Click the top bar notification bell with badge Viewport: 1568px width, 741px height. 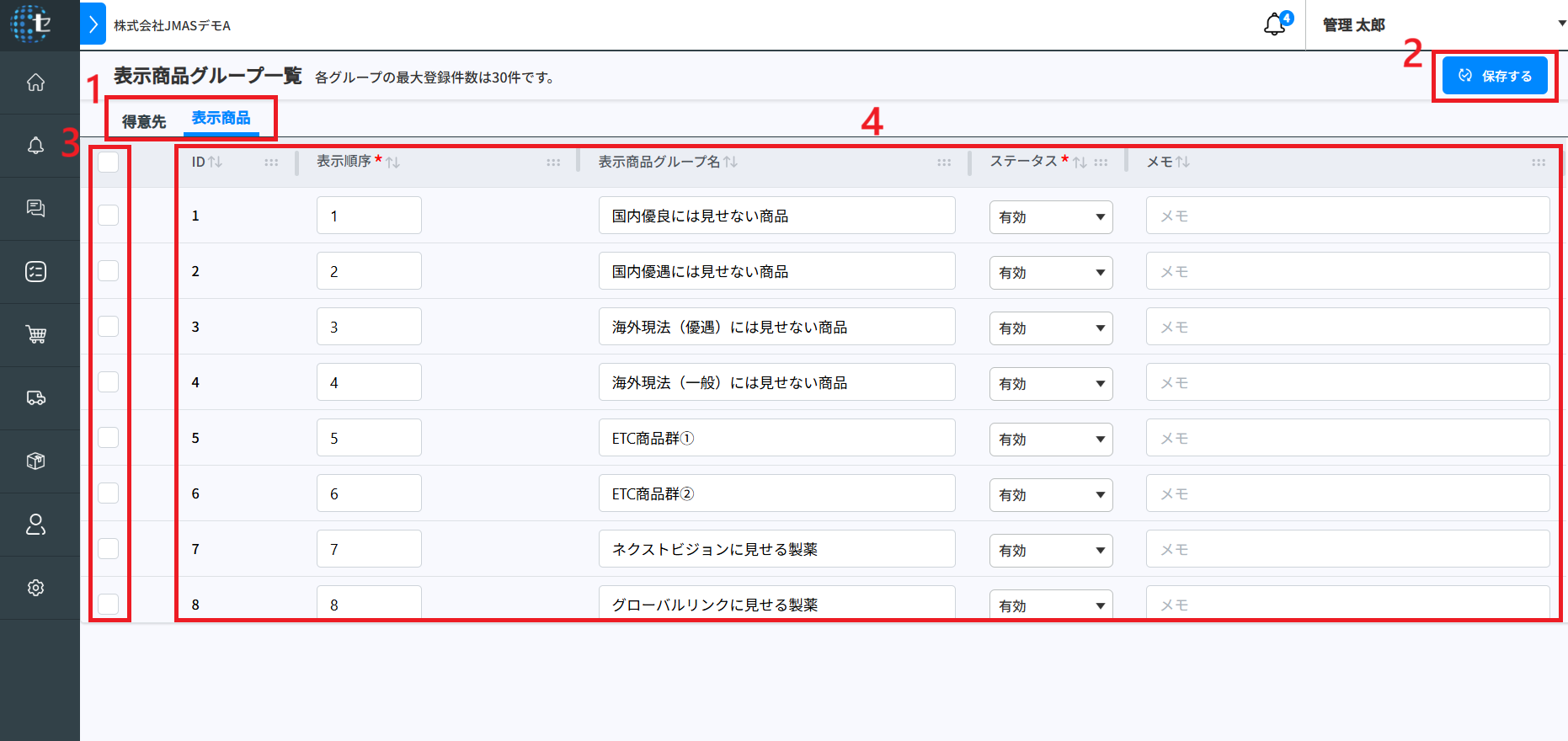(x=1275, y=24)
